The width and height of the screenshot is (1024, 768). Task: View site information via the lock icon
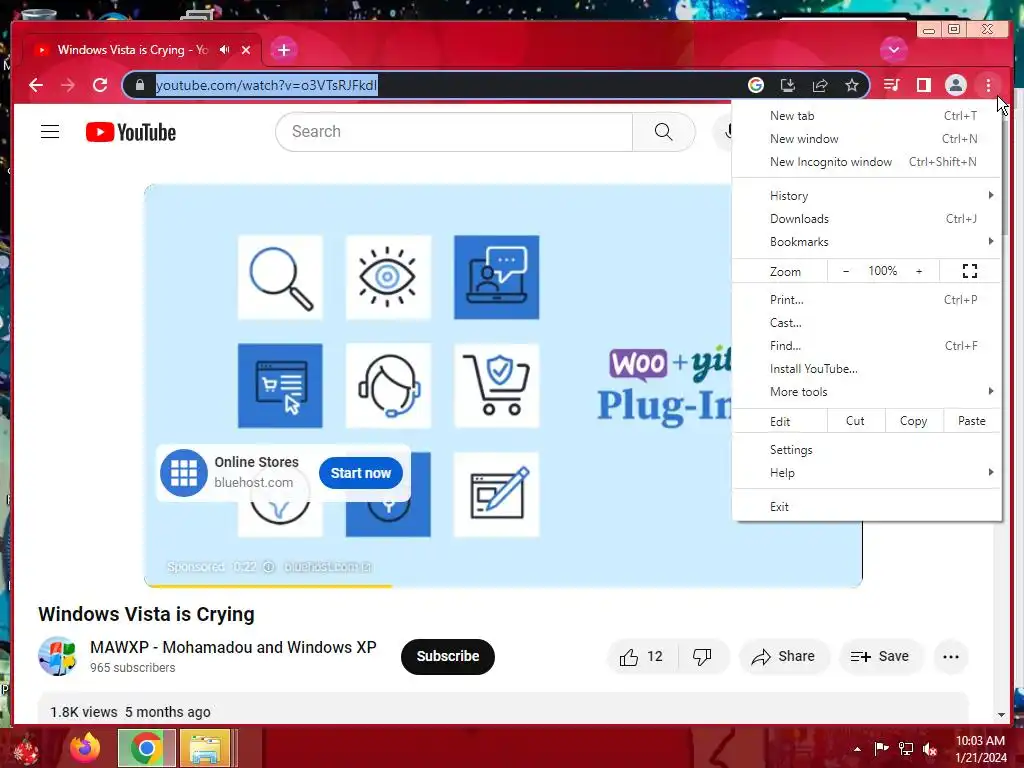140,85
